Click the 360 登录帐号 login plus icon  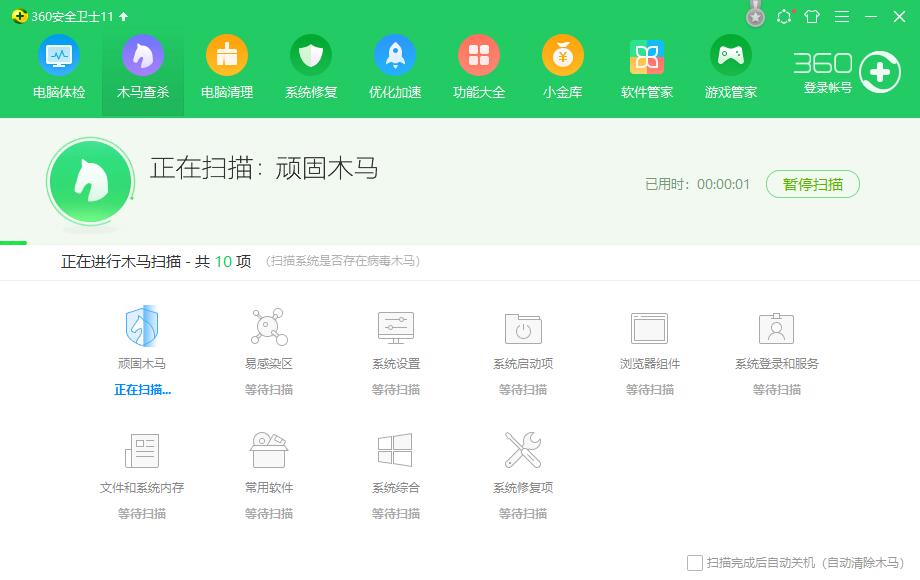(880, 72)
